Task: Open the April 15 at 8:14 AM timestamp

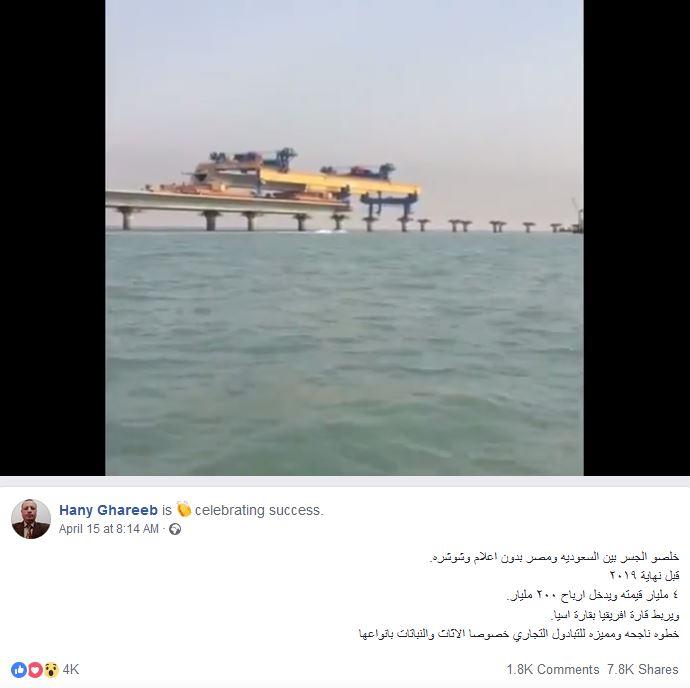Action: click(109, 529)
